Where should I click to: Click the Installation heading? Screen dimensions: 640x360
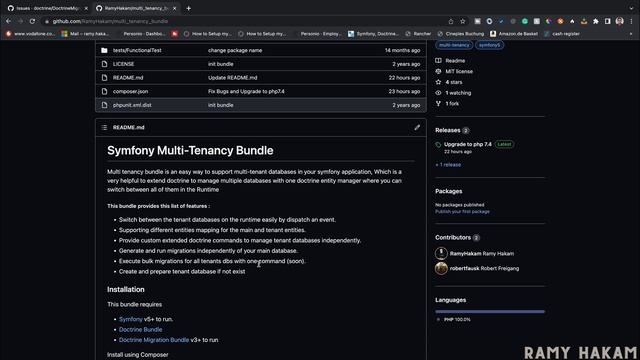tap(126, 289)
